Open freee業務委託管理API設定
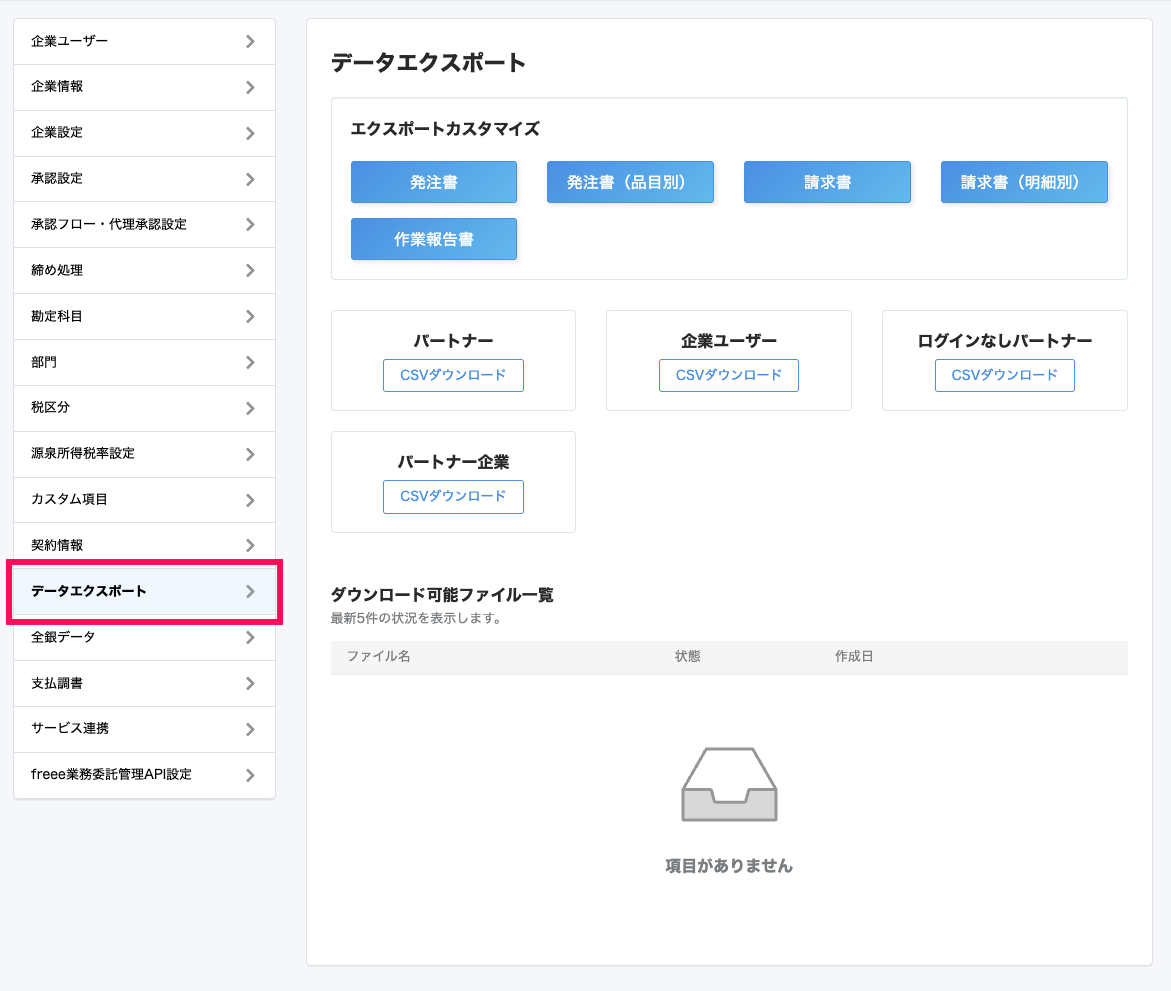The image size is (1171, 991). tap(144, 775)
